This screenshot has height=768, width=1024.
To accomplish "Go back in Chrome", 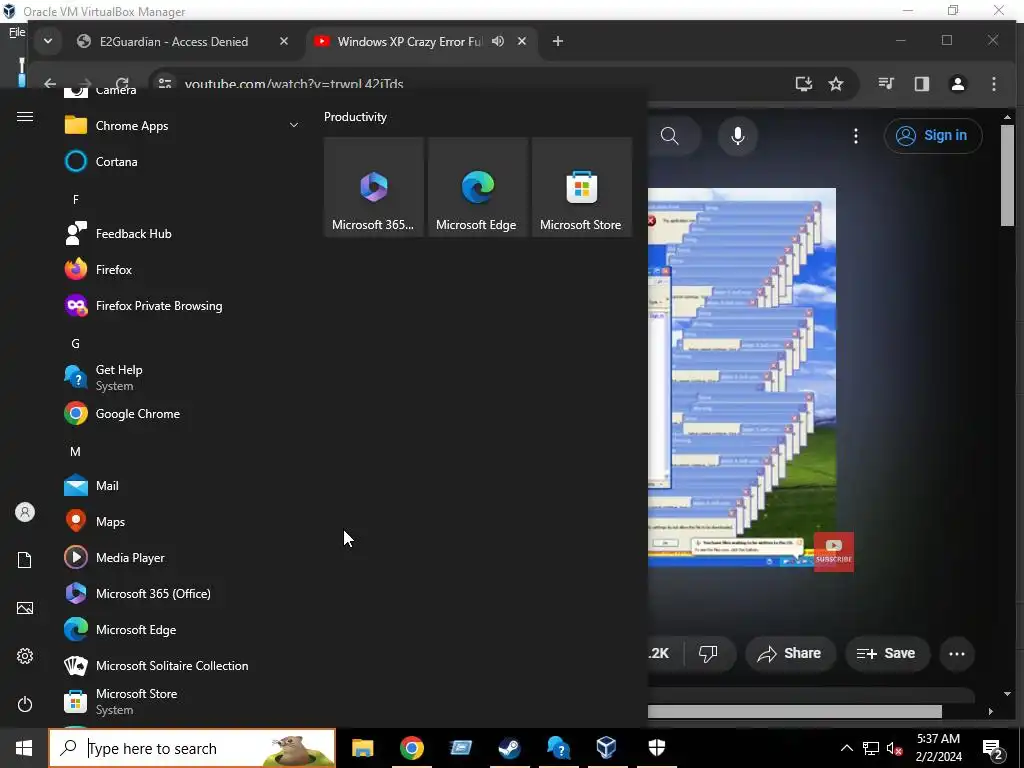I will [50, 84].
